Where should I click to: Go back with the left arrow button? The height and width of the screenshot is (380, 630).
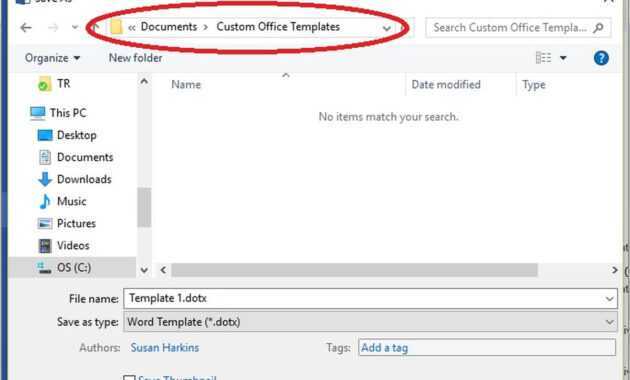(26, 27)
